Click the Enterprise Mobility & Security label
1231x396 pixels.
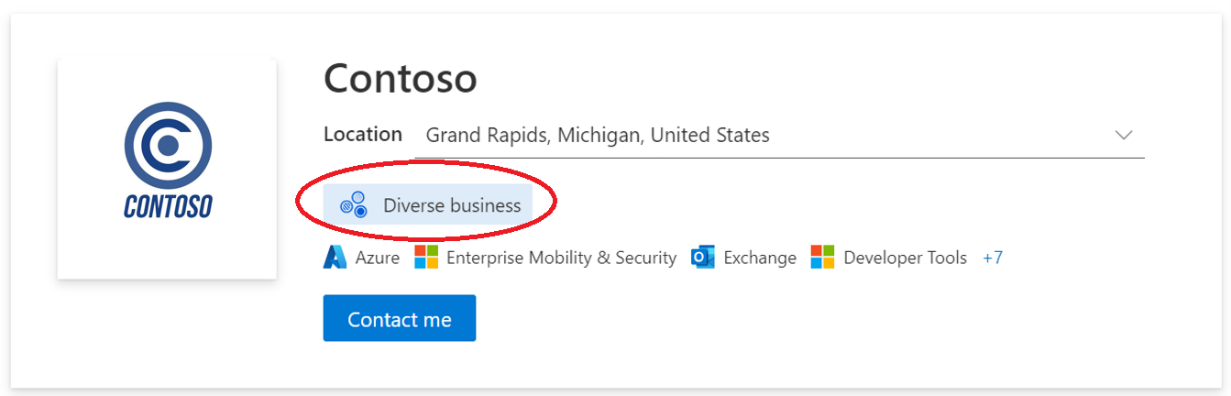(x=561, y=258)
